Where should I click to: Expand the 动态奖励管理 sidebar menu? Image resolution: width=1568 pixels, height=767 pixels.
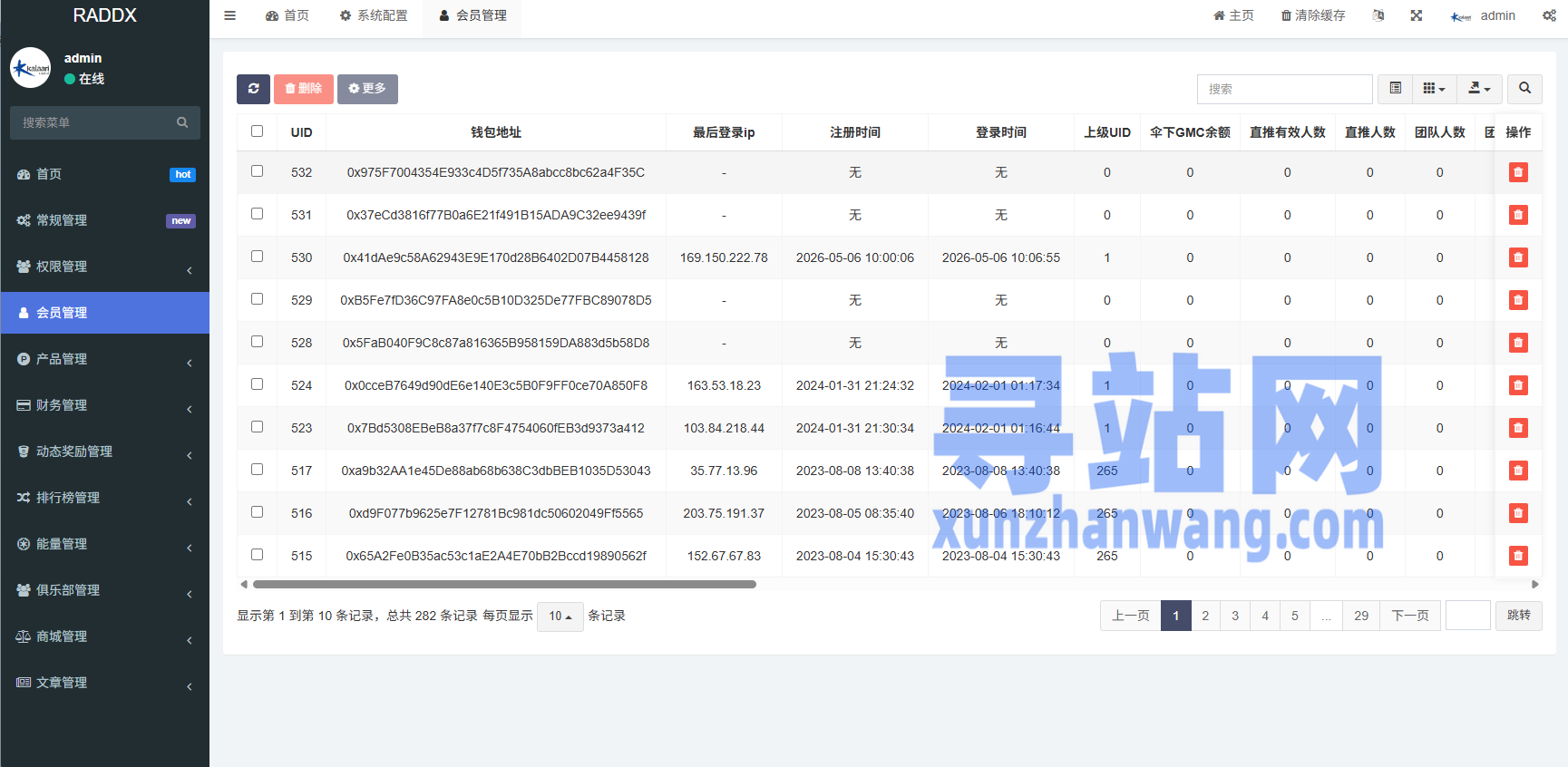tap(105, 451)
